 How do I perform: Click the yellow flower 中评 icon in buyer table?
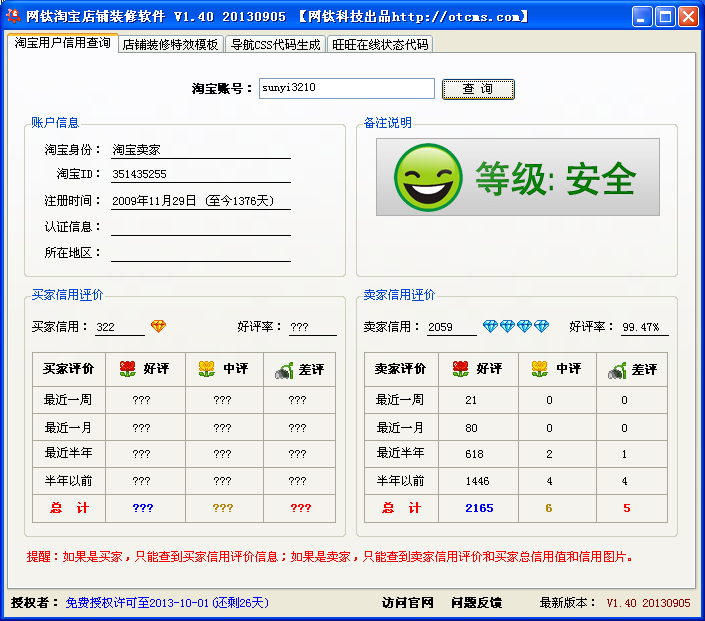point(207,369)
